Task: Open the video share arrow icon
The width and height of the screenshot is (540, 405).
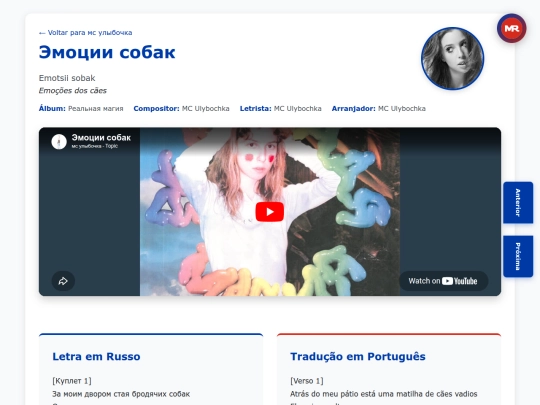Action: coord(63,281)
